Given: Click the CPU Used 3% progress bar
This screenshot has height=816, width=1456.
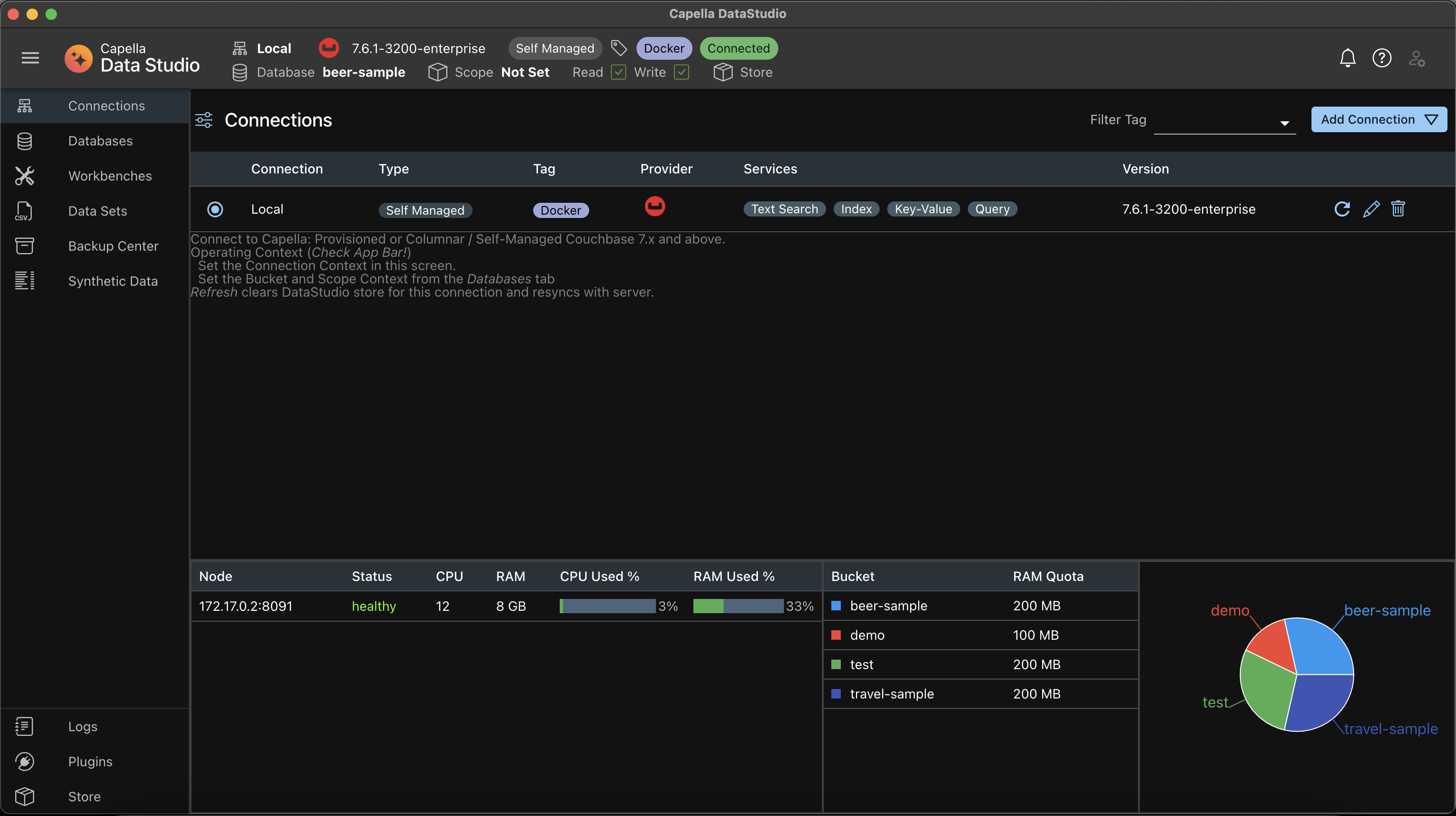Looking at the screenshot, I should coord(607,606).
